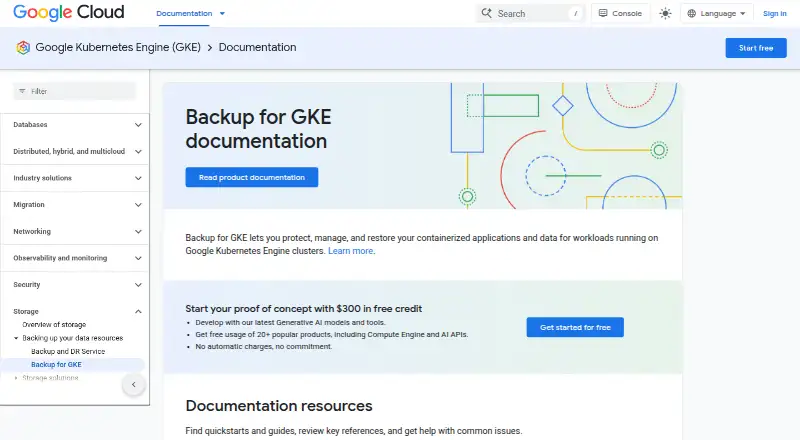Click Get started for free button

click(575, 327)
